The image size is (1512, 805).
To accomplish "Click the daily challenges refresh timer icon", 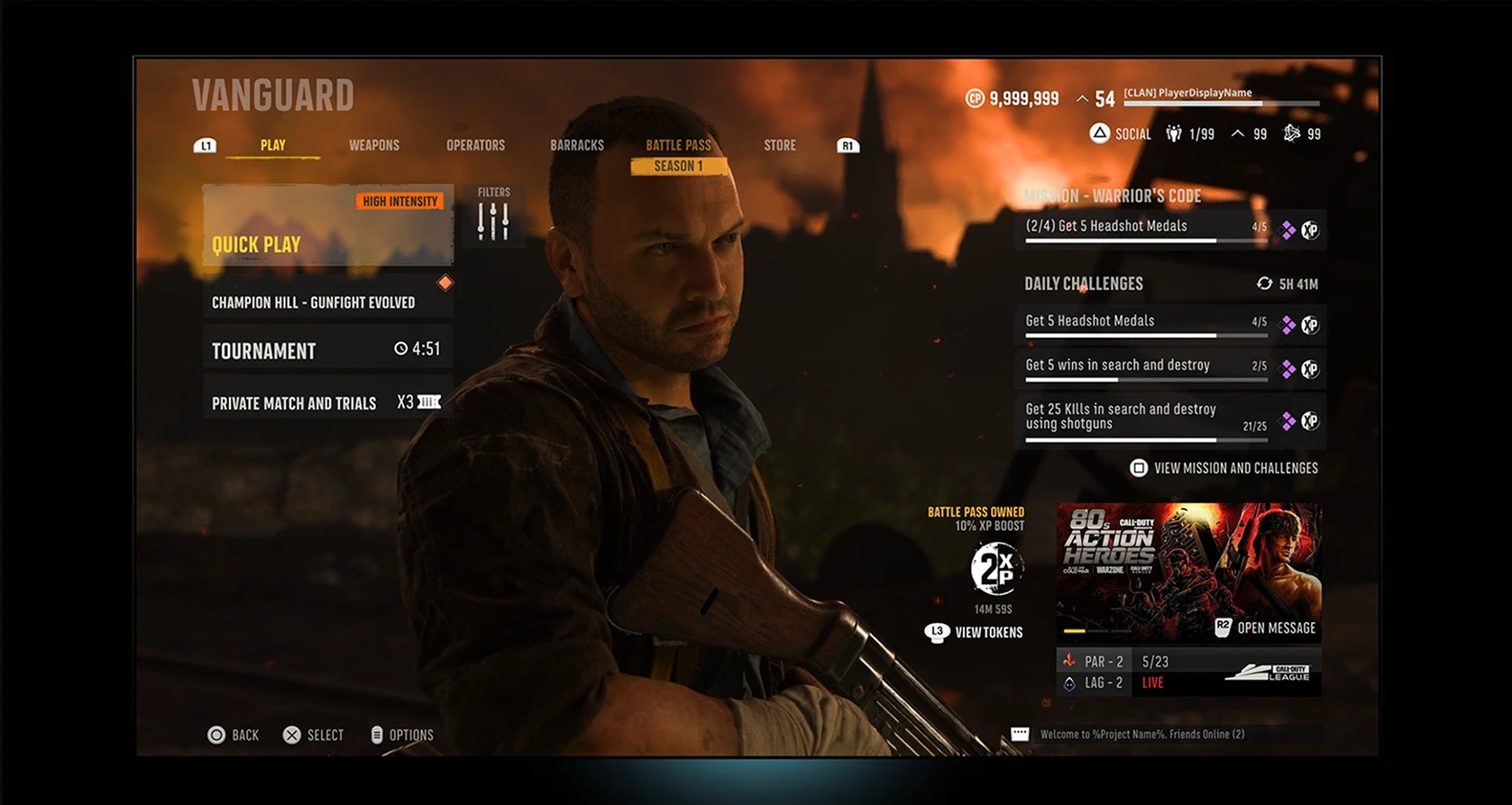I will [1264, 284].
